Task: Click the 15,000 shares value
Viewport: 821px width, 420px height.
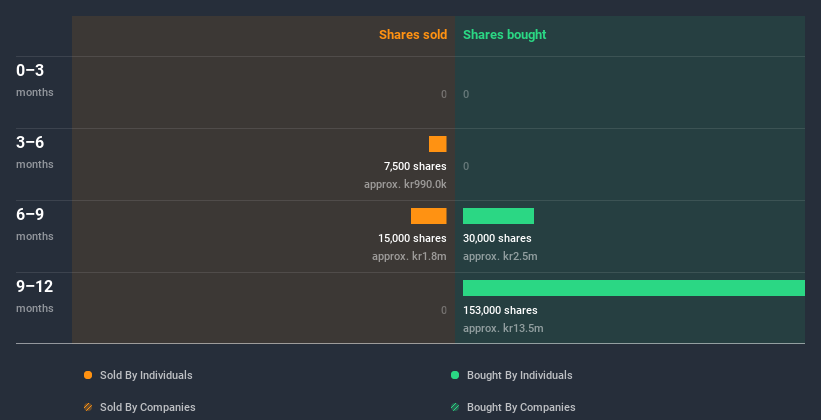Action: click(413, 238)
